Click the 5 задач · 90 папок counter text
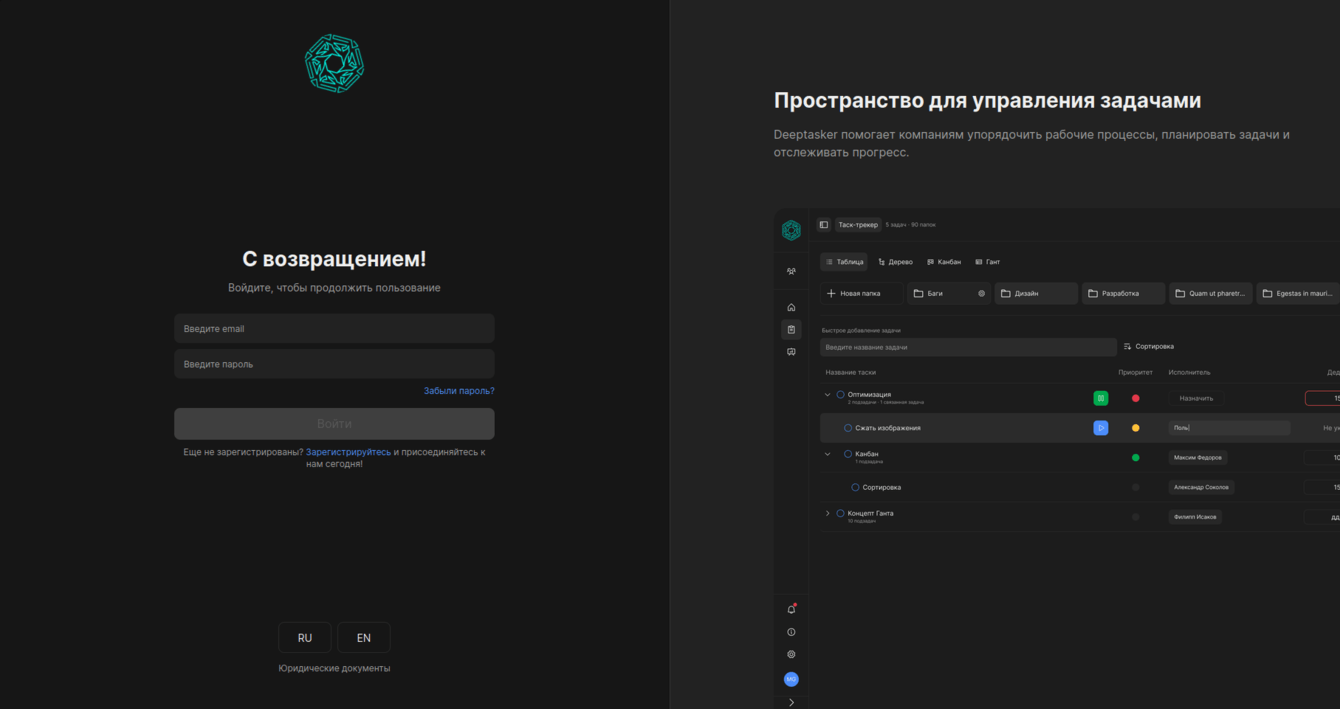Screen dimensions: 1340x709 pyautogui.click(x=910, y=225)
